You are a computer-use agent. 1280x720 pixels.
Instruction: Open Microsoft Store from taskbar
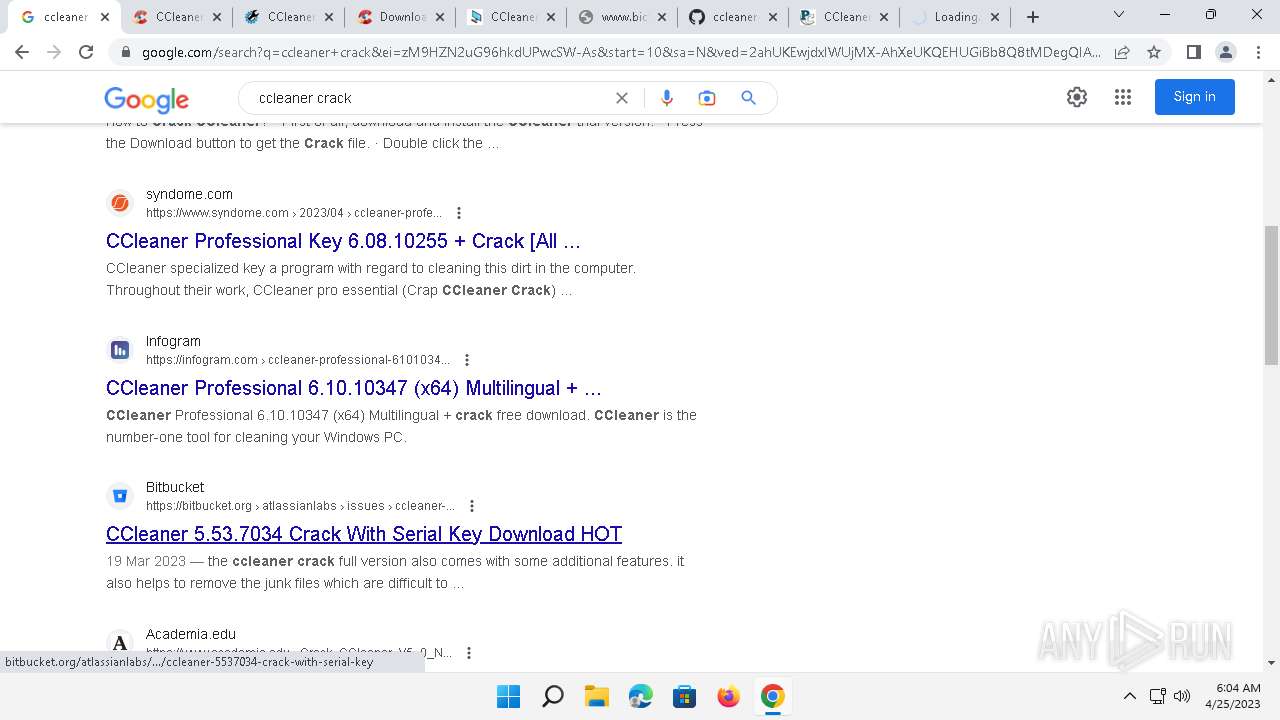[684, 696]
